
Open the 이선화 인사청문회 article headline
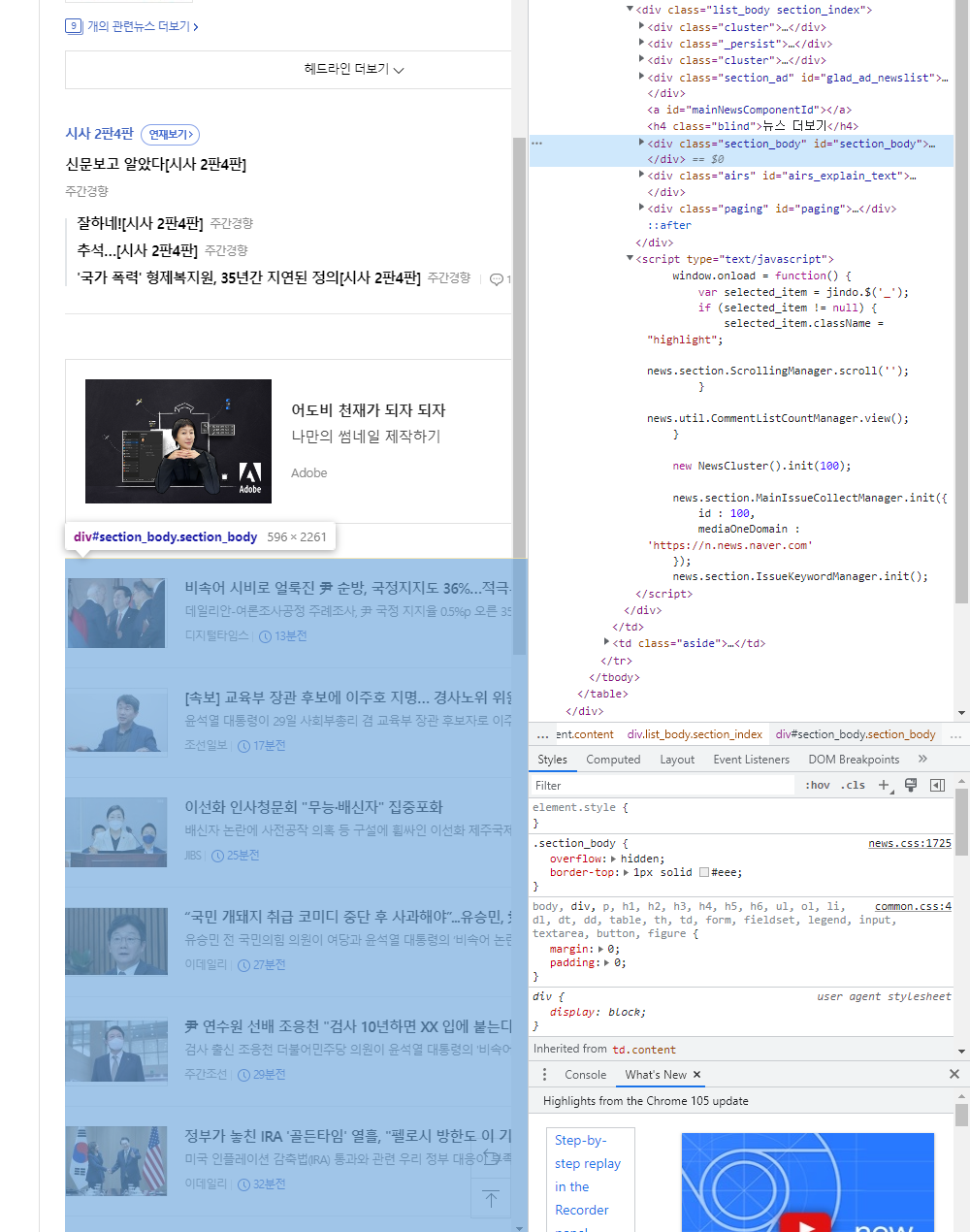point(313,807)
